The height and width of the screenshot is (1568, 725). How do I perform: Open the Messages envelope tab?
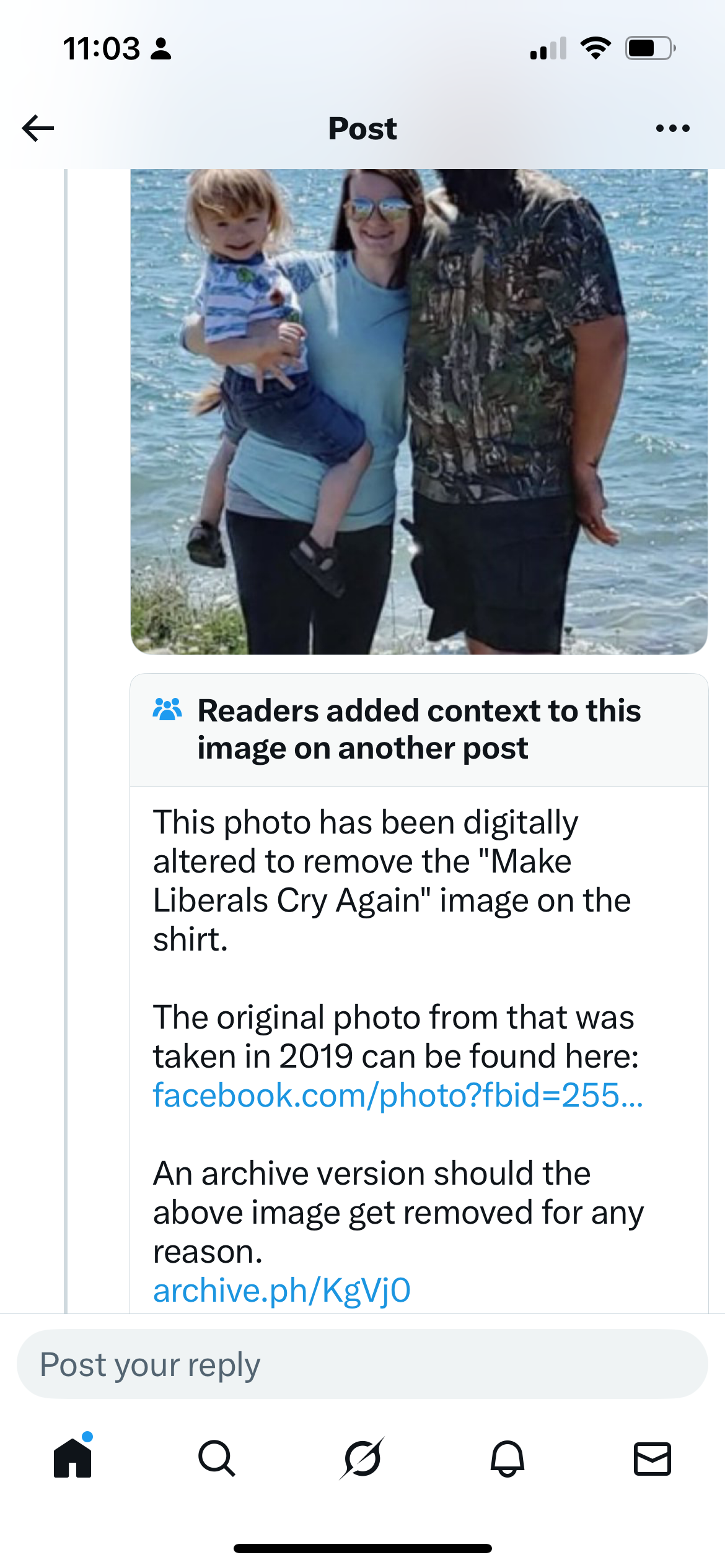[652, 1458]
